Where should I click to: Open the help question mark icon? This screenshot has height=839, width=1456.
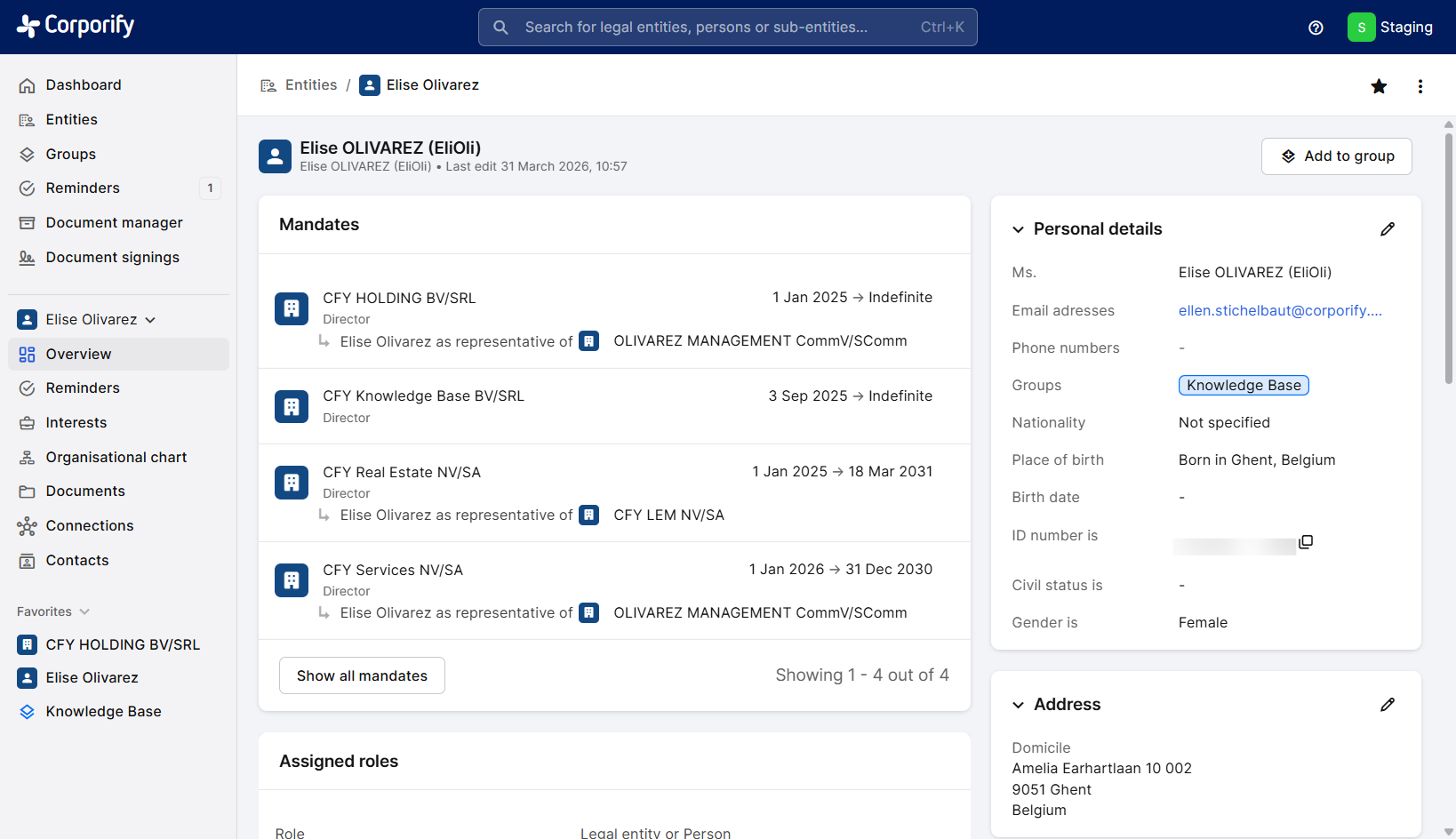tap(1316, 28)
